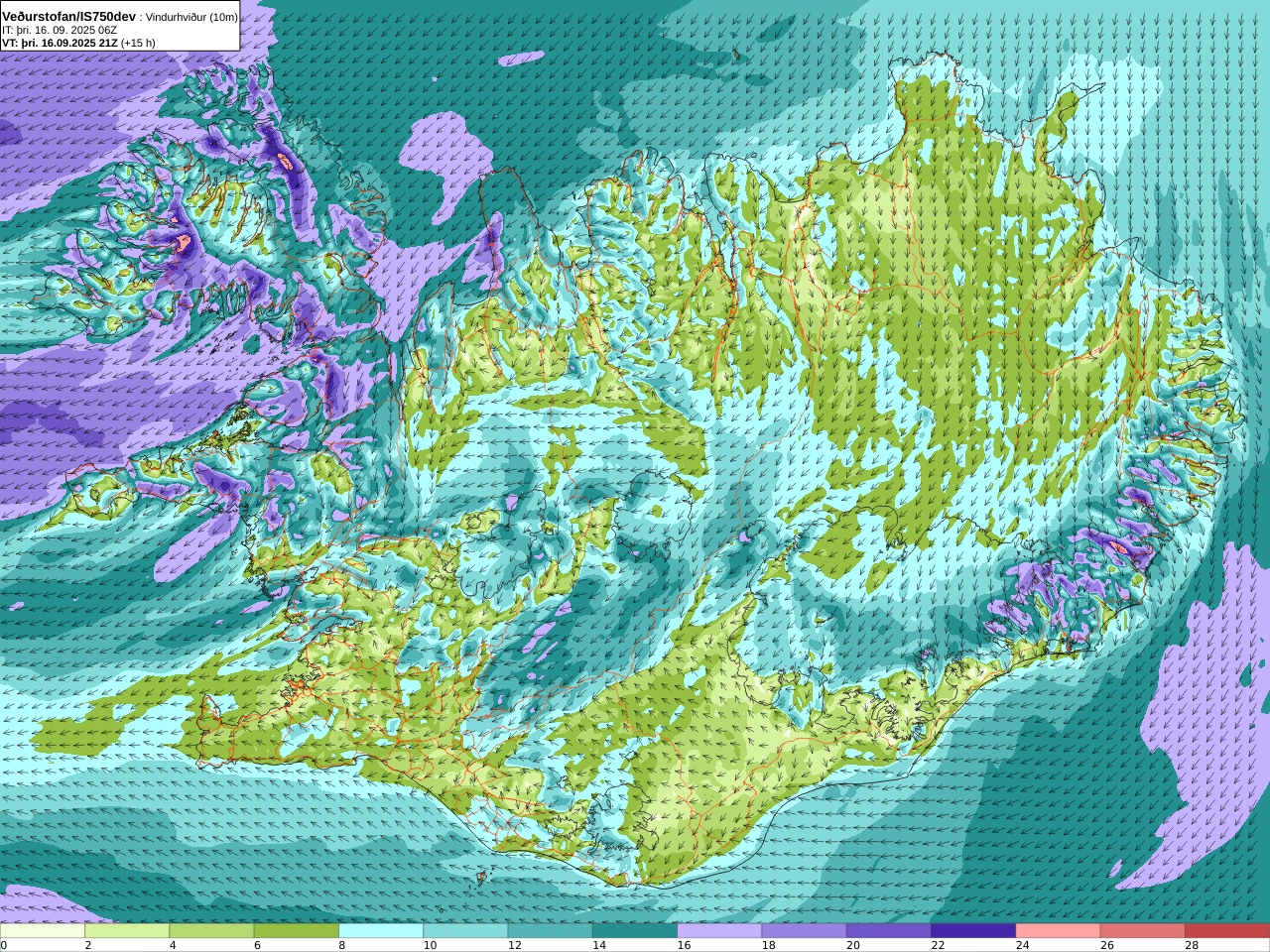Image resolution: width=1270 pixels, height=952 pixels.
Task: Select the red above-28 legend swatch
Action: 1227,931
